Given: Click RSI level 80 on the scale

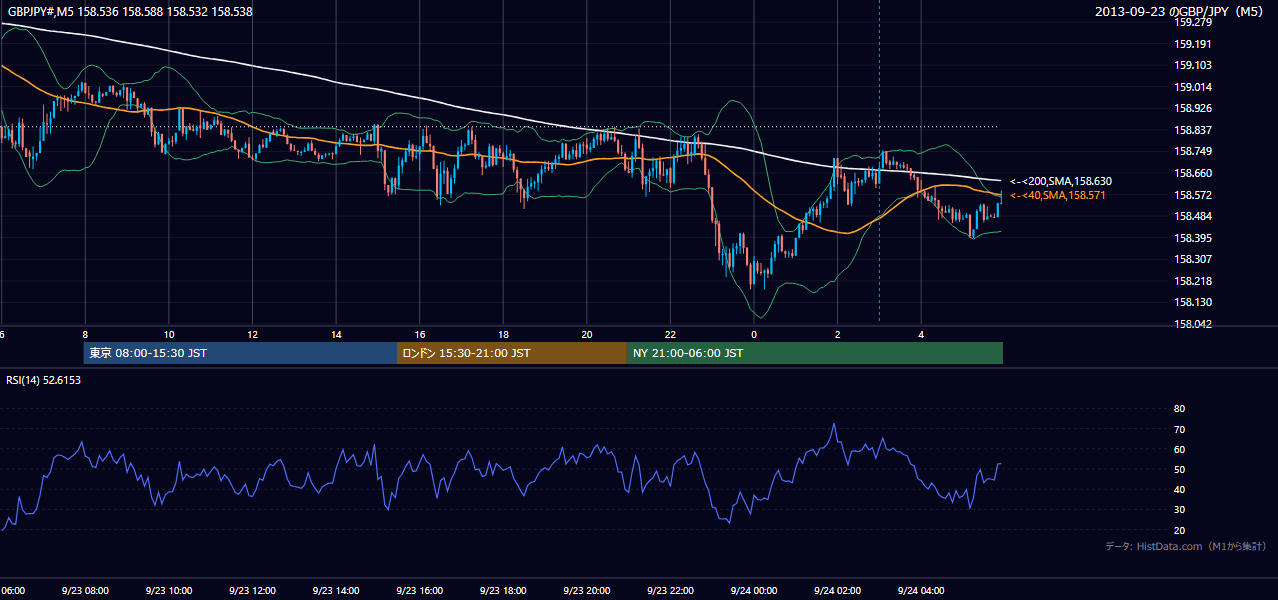Looking at the screenshot, I should coord(1179,409).
